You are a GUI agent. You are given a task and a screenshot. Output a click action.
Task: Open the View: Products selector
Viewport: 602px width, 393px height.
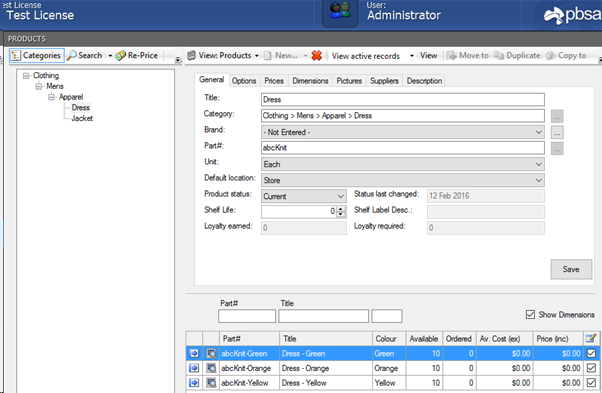tap(223, 55)
